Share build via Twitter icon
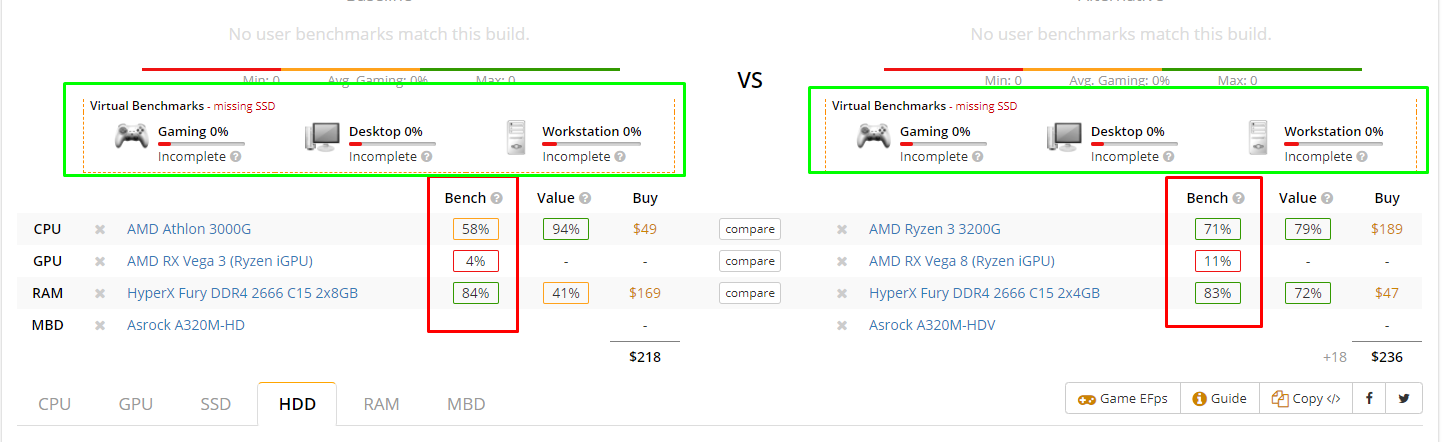The height and width of the screenshot is (442, 1449). (x=1404, y=398)
